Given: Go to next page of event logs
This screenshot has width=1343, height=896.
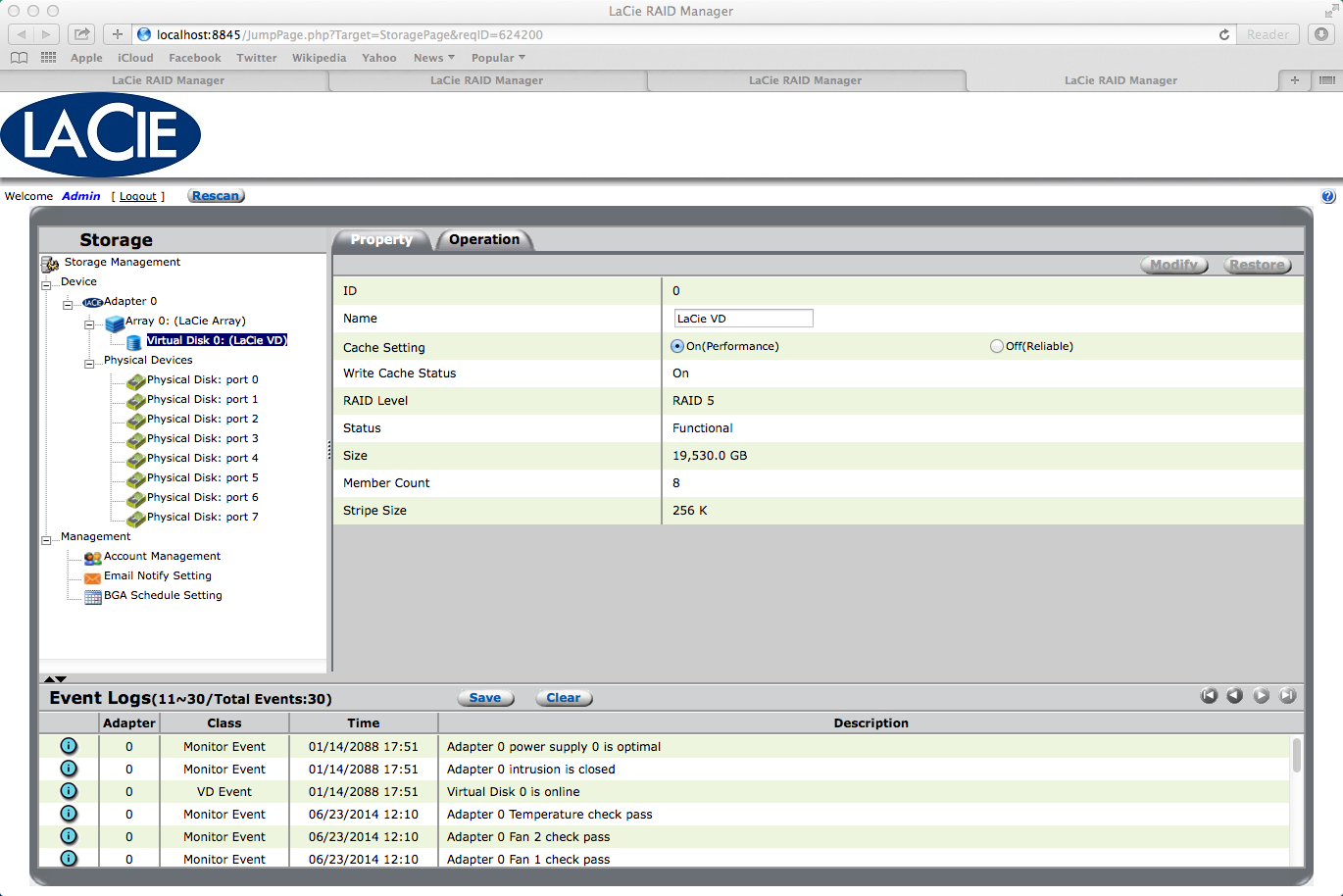Looking at the screenshot, I should [x=1262, y=695].
